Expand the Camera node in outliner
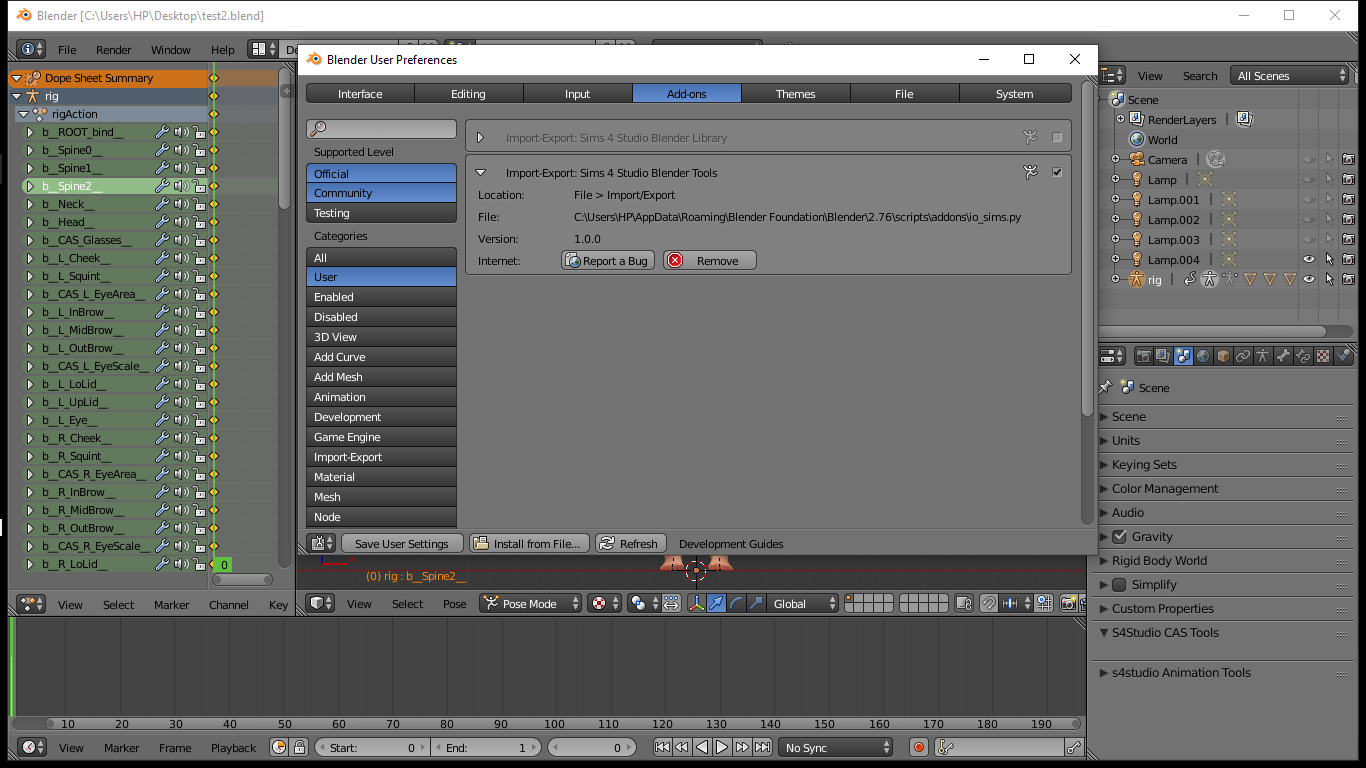 click(x=1116, y=160)
